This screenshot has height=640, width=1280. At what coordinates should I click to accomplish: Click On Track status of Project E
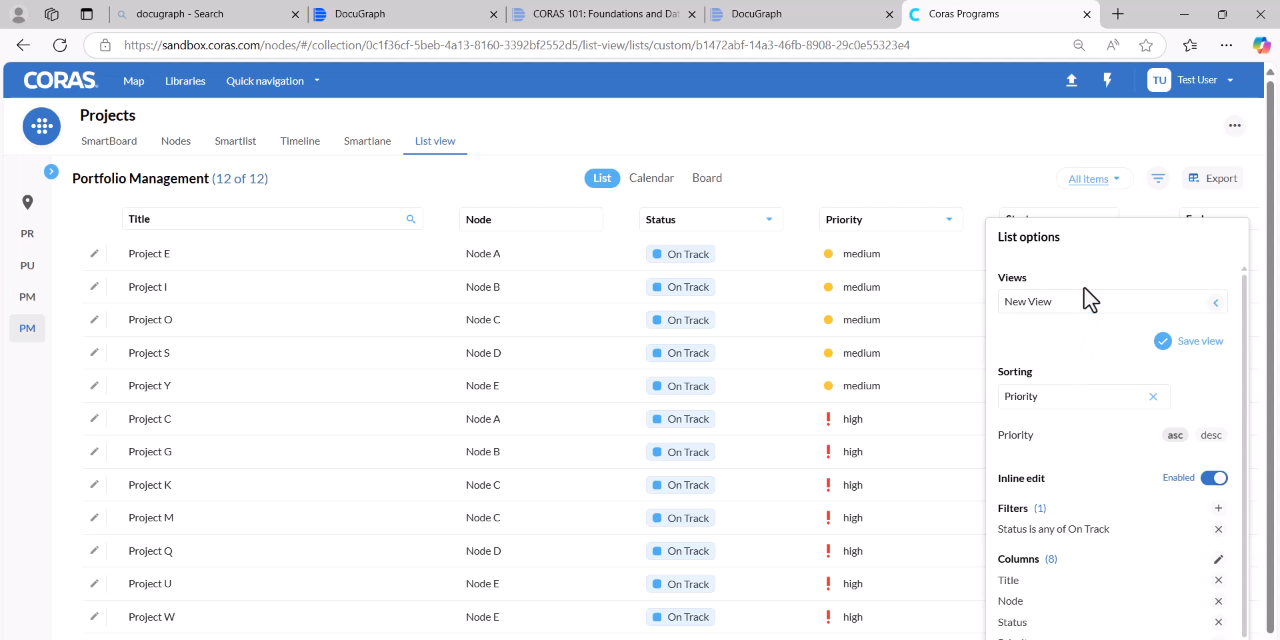(x=680, y=254)
